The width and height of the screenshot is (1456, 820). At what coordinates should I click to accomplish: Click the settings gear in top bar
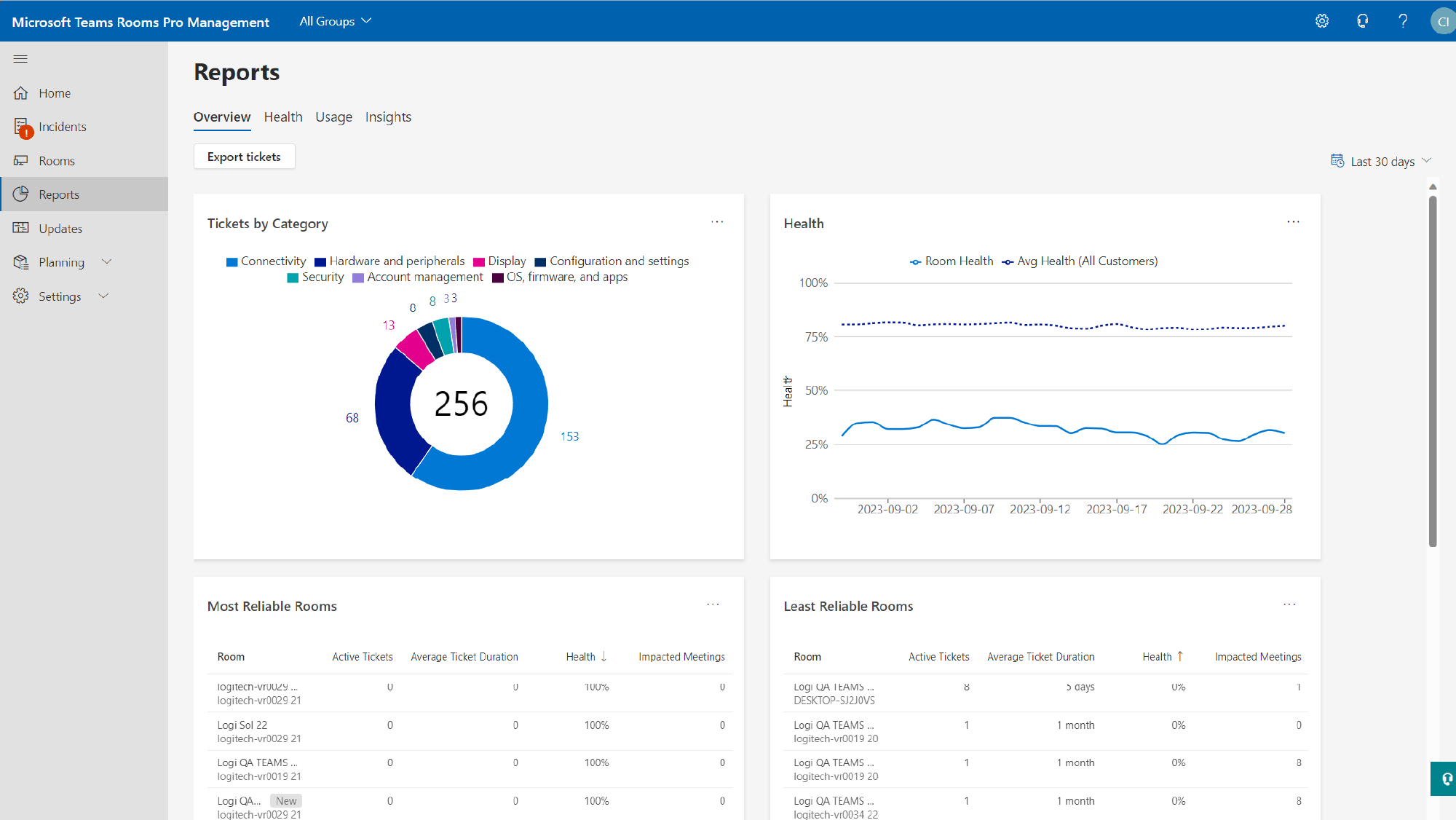point(1322,21)
